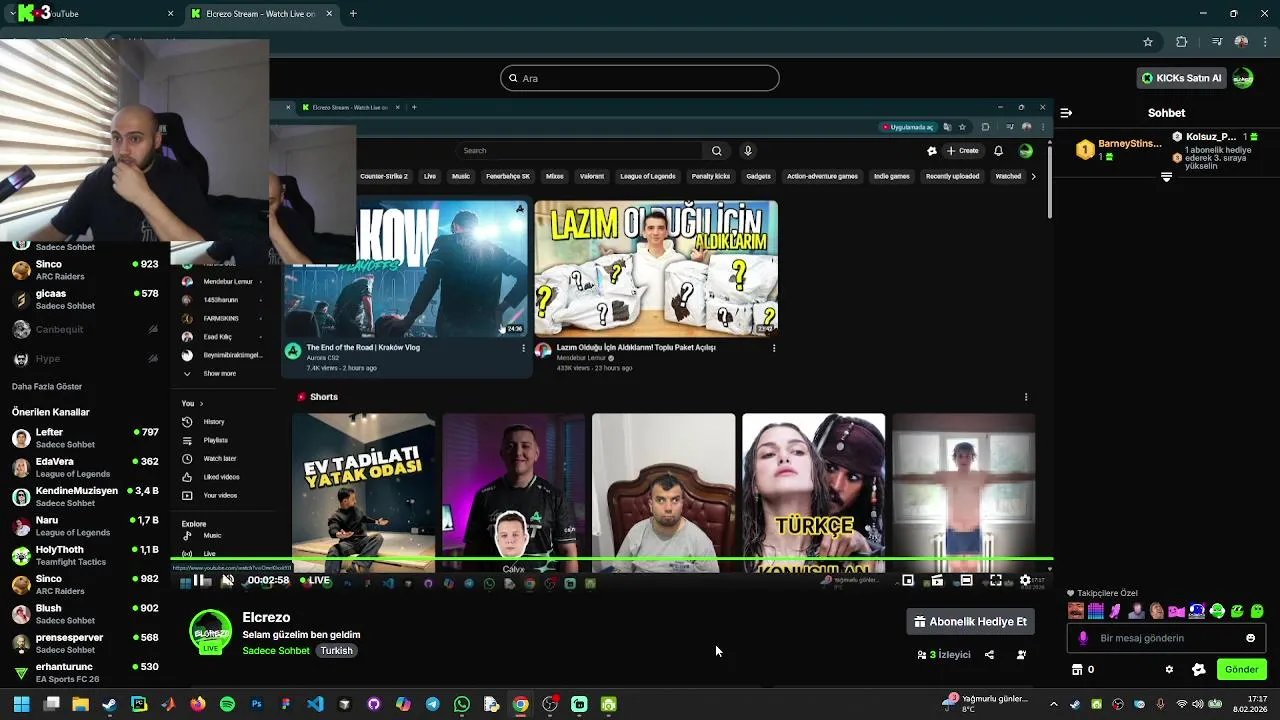1280x720 pixels.
Task: Open HolyThoth channel
Action: click(x=85, y=555)
